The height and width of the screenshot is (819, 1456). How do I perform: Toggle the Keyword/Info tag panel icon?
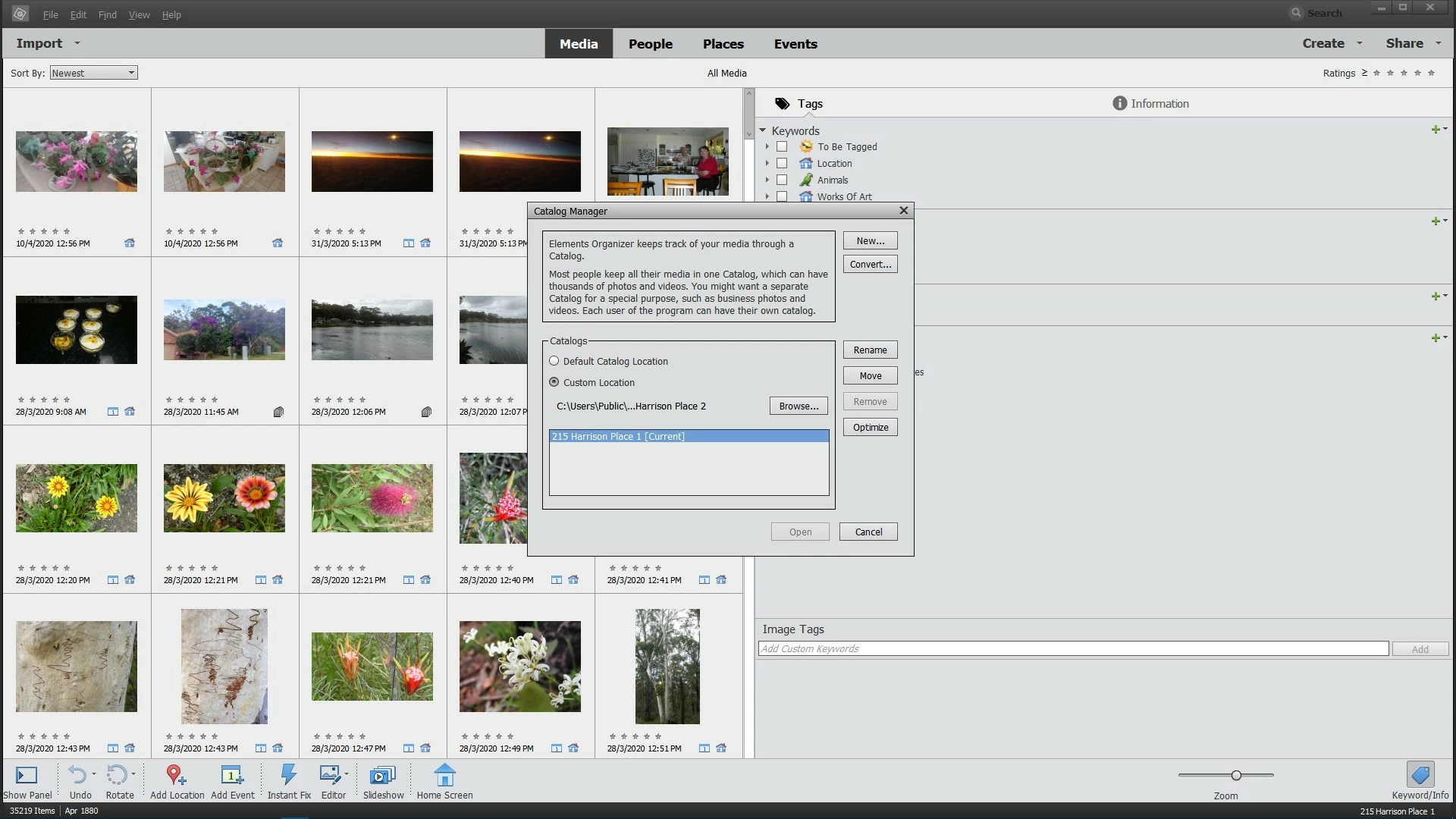click(1420, 775)
